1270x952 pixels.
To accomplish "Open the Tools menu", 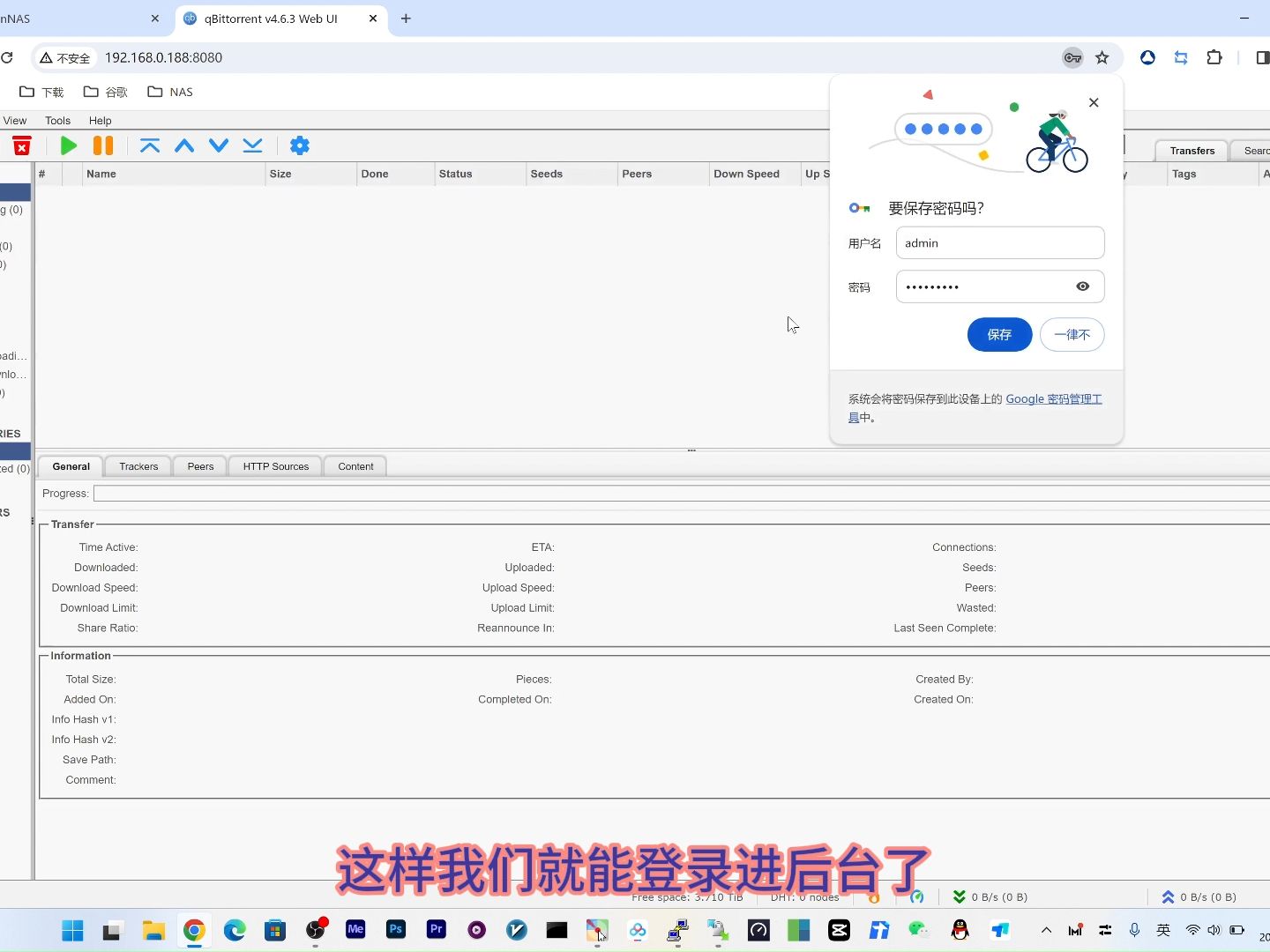I will [56, 120].
